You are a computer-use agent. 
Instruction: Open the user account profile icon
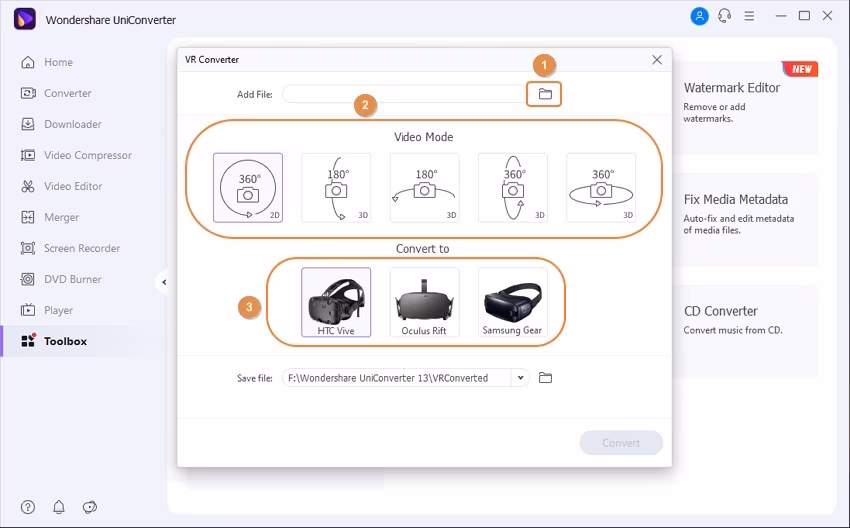click(x=699, y=16)
